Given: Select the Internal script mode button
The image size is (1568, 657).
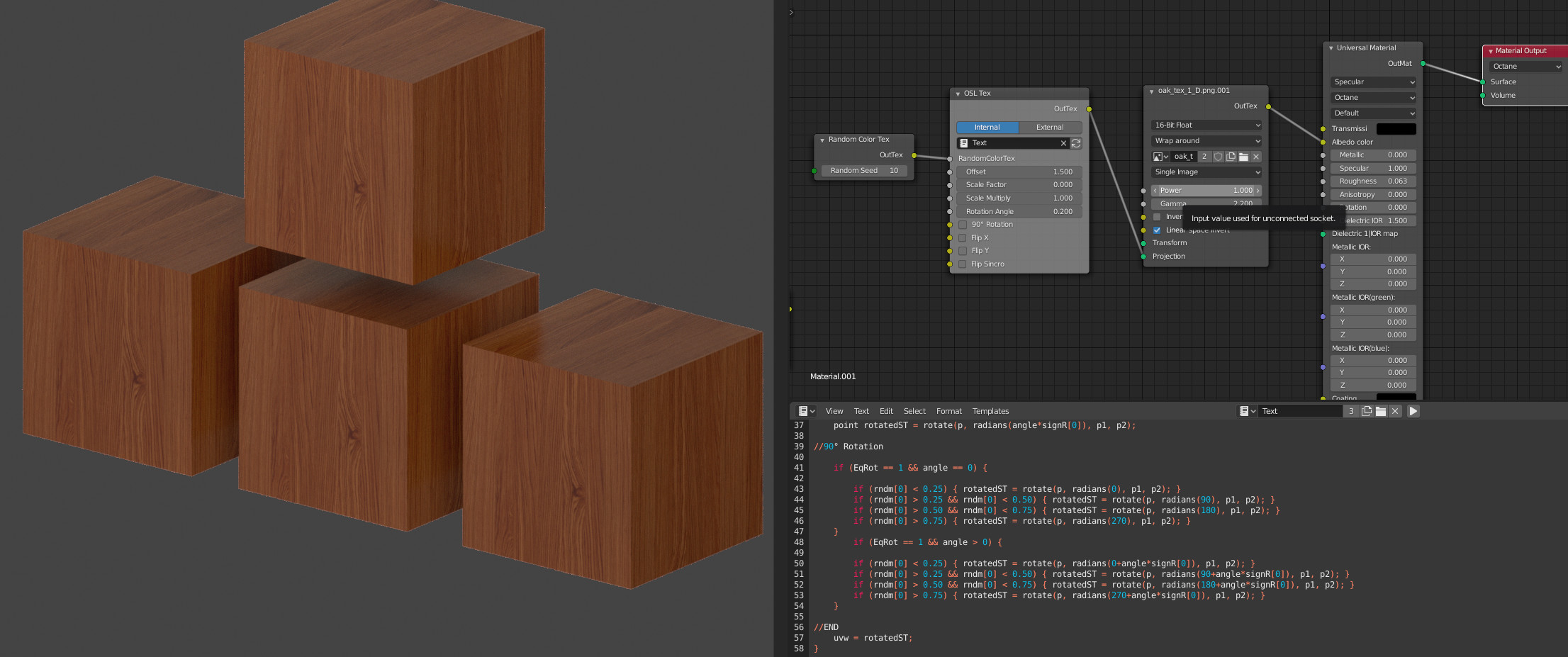Looking at the screenshot, I should 987,128.
